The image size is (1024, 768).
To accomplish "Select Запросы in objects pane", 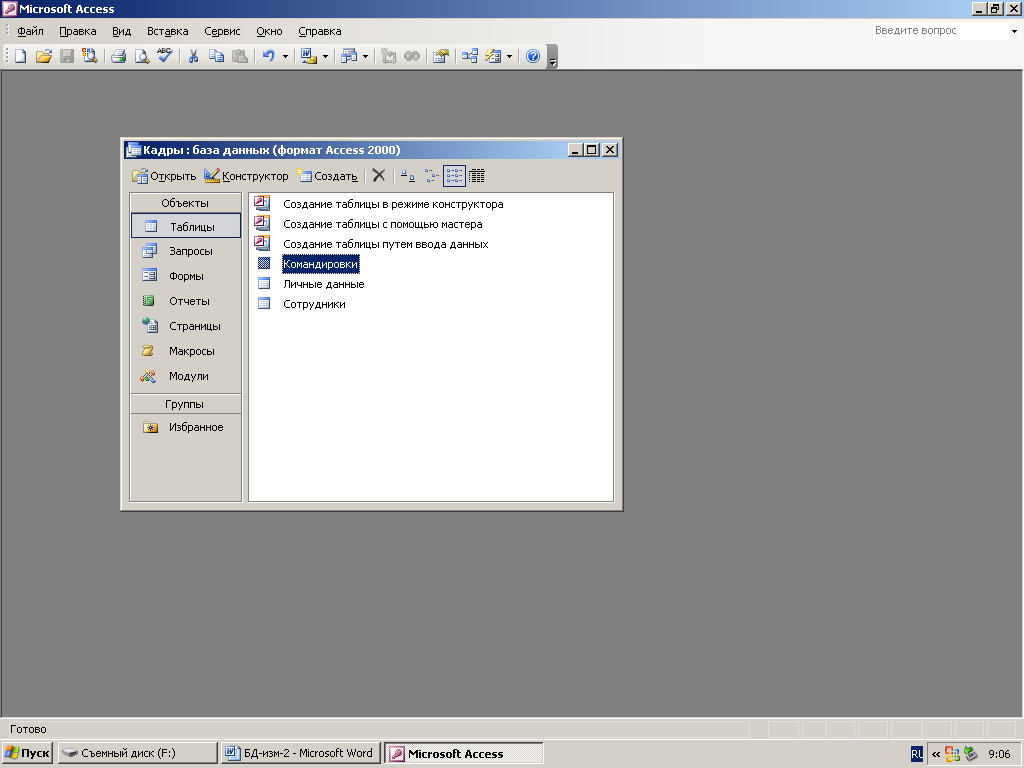I will 186,251.
